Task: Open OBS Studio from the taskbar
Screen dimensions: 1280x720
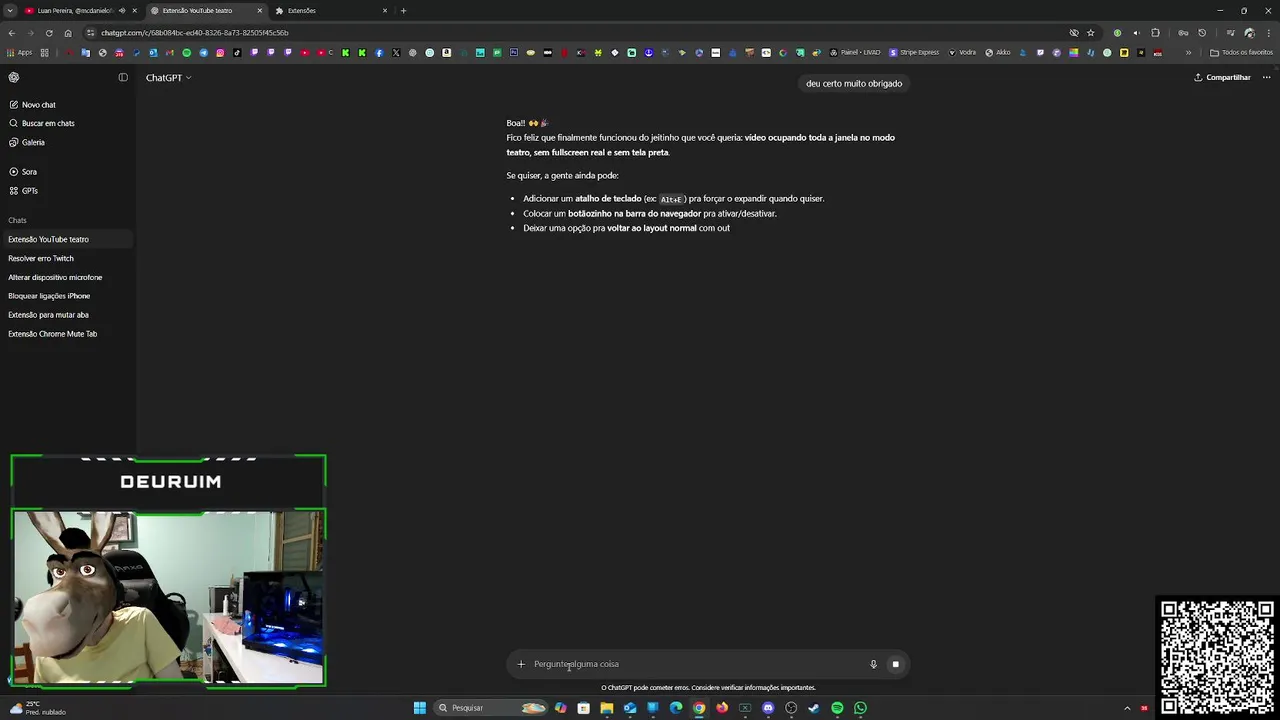Action: (x=791, y=708)
